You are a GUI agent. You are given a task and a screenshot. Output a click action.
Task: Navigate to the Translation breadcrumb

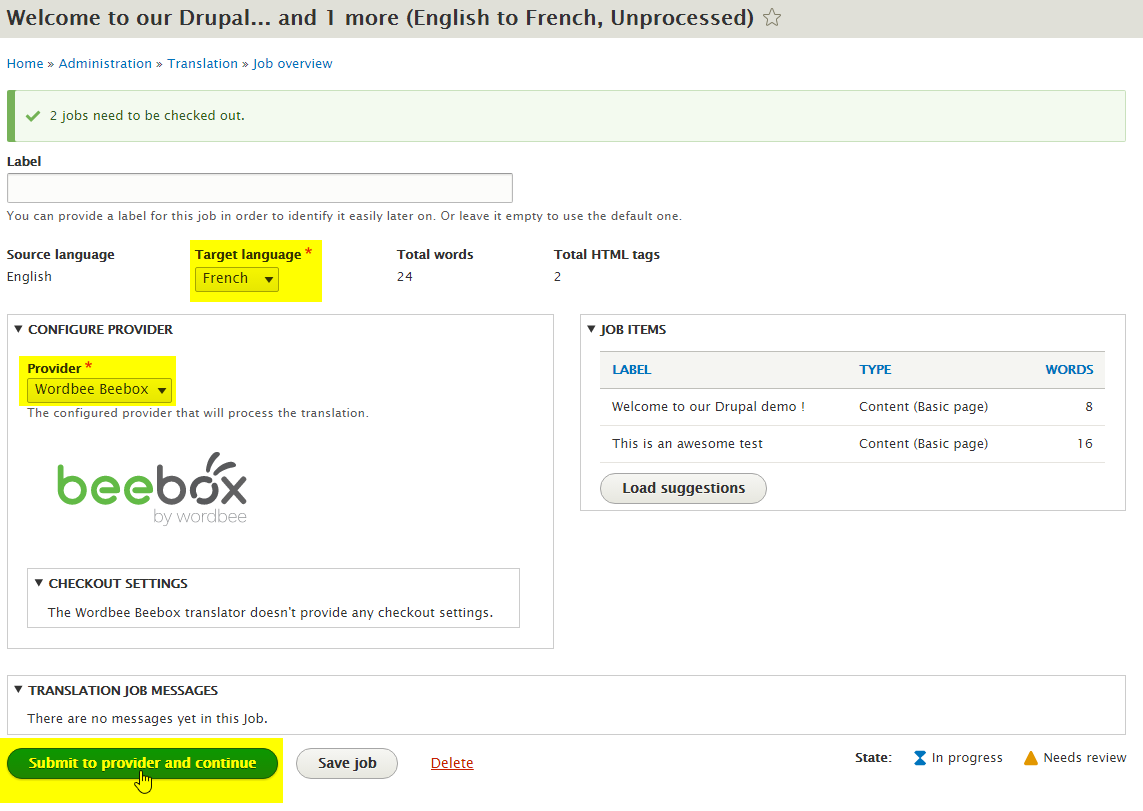pos(202,64)
